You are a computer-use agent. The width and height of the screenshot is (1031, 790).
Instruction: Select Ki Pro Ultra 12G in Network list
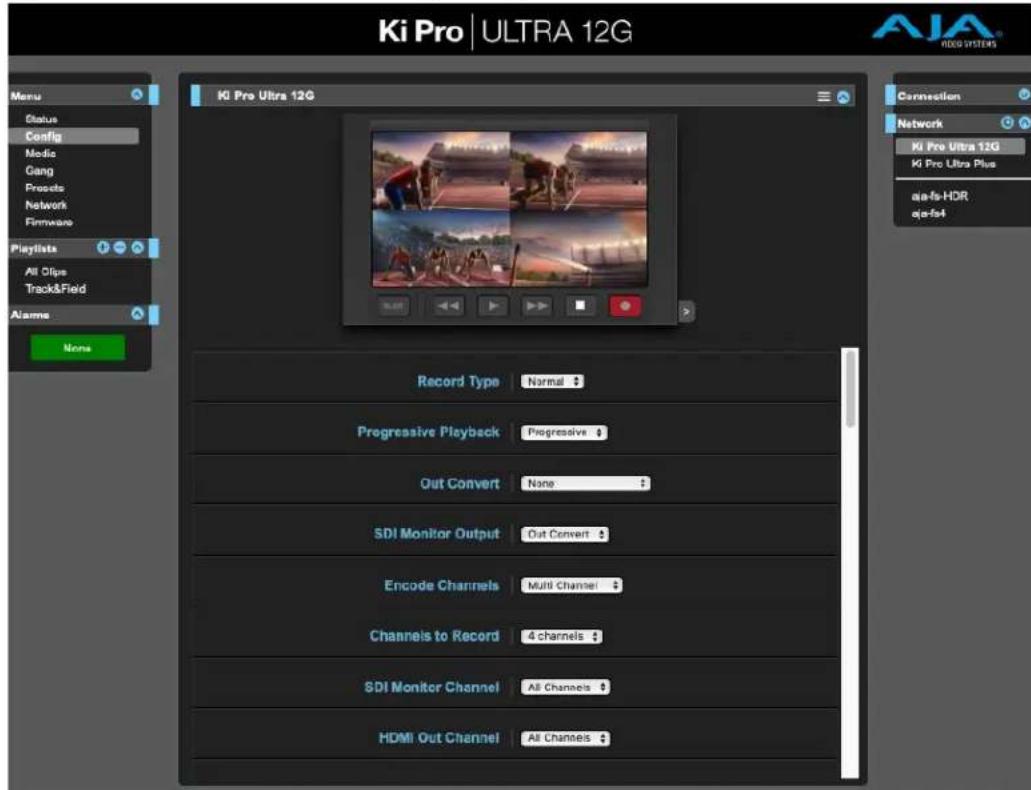click(x=960, y=146)
